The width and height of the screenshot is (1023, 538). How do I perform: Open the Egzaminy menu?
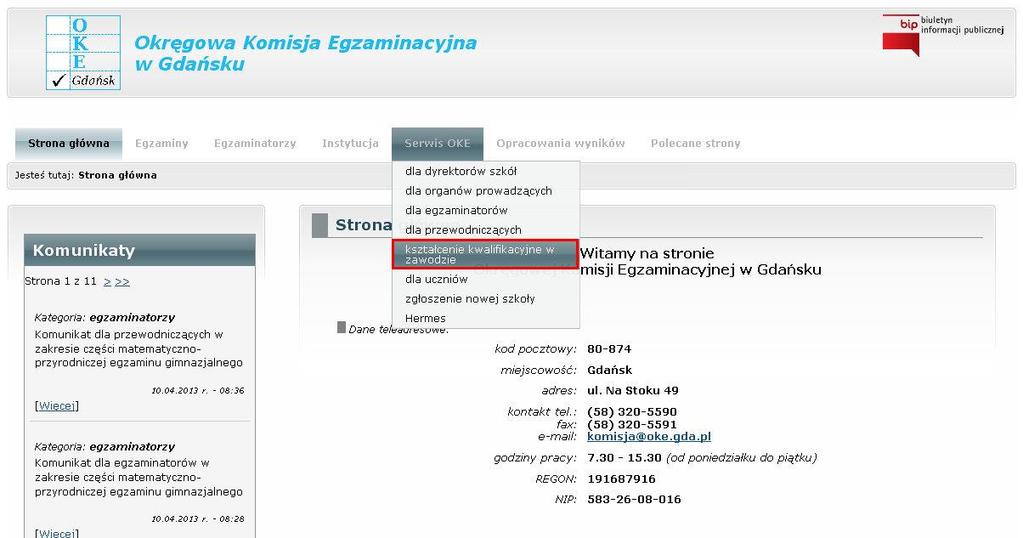(161, 143)
